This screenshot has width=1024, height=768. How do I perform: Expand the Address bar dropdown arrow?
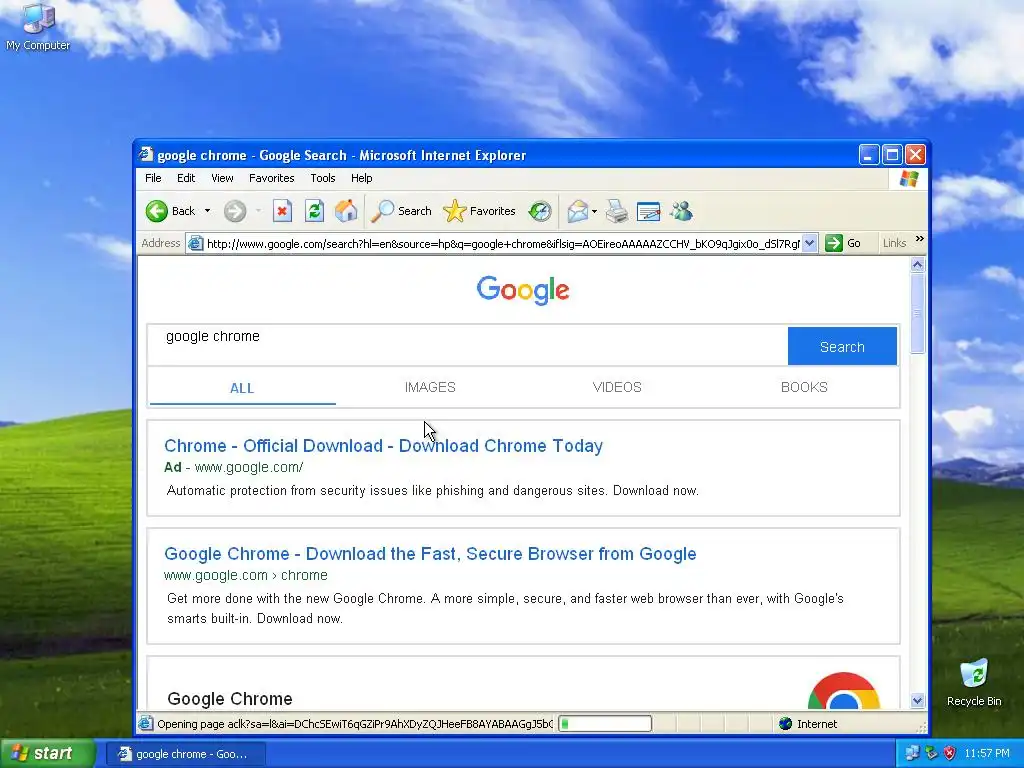(809, 244)
